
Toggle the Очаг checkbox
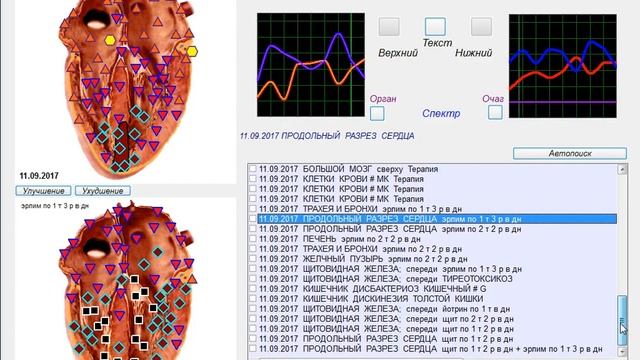pyautogui.click(x=495, y=112)
